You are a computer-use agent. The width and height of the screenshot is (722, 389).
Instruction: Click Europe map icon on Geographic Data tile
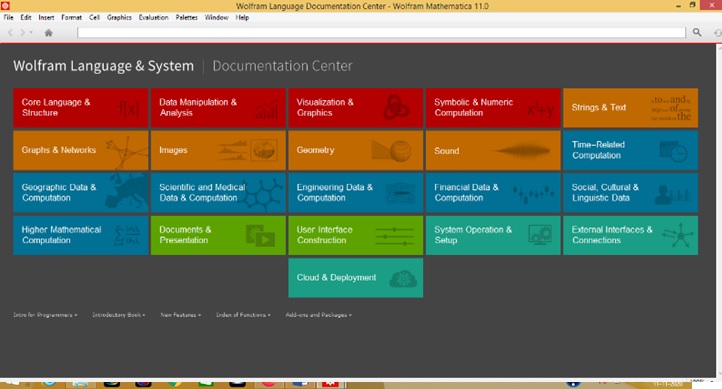click(x=127, y=190)
